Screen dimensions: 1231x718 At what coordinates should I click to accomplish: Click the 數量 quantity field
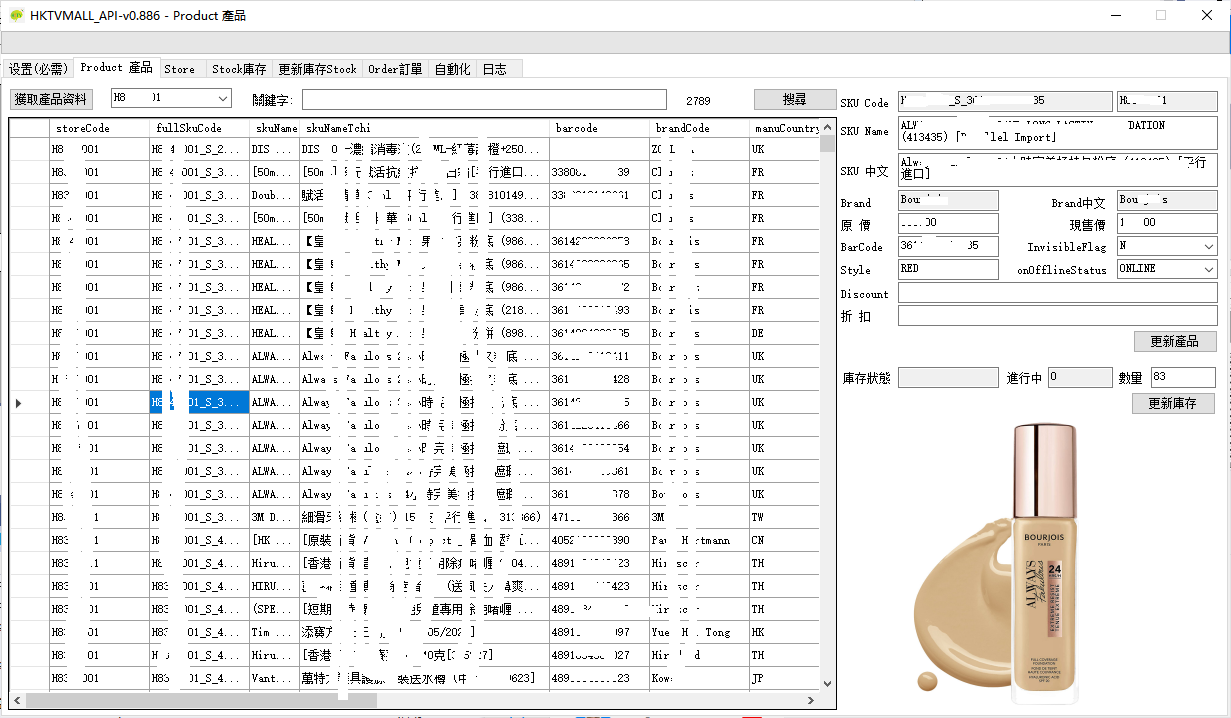(1182, 377)
